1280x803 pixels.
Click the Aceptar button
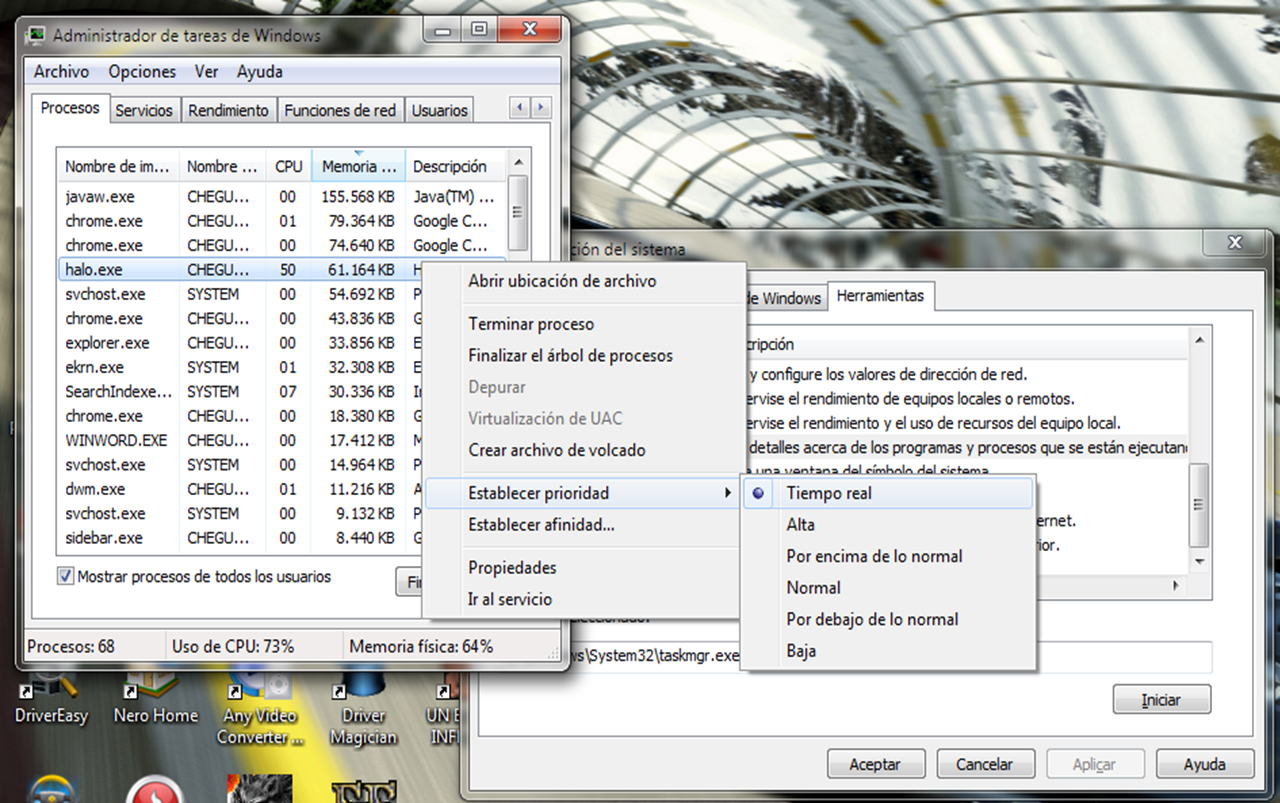875,764
